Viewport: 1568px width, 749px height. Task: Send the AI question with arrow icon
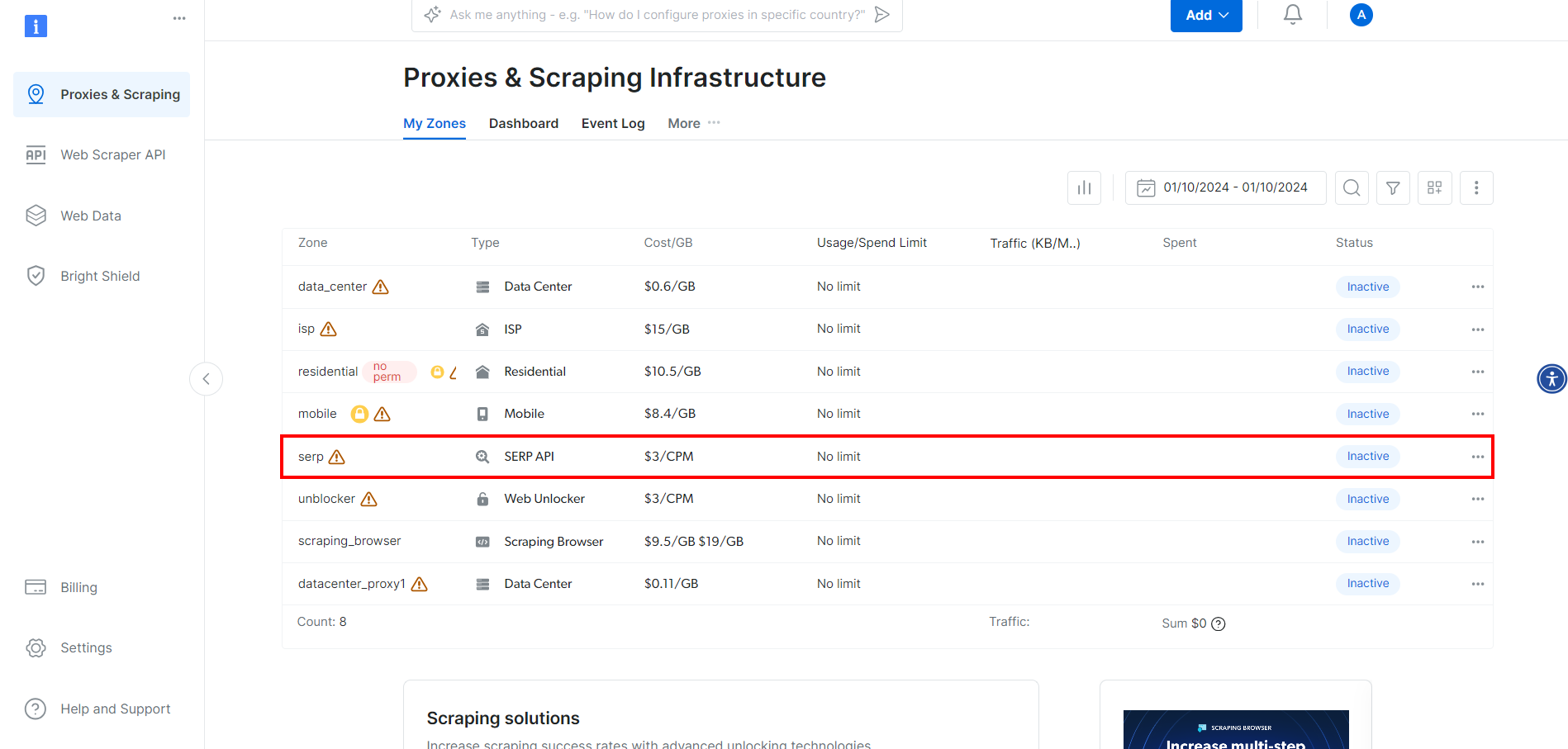tap(882, 15)
